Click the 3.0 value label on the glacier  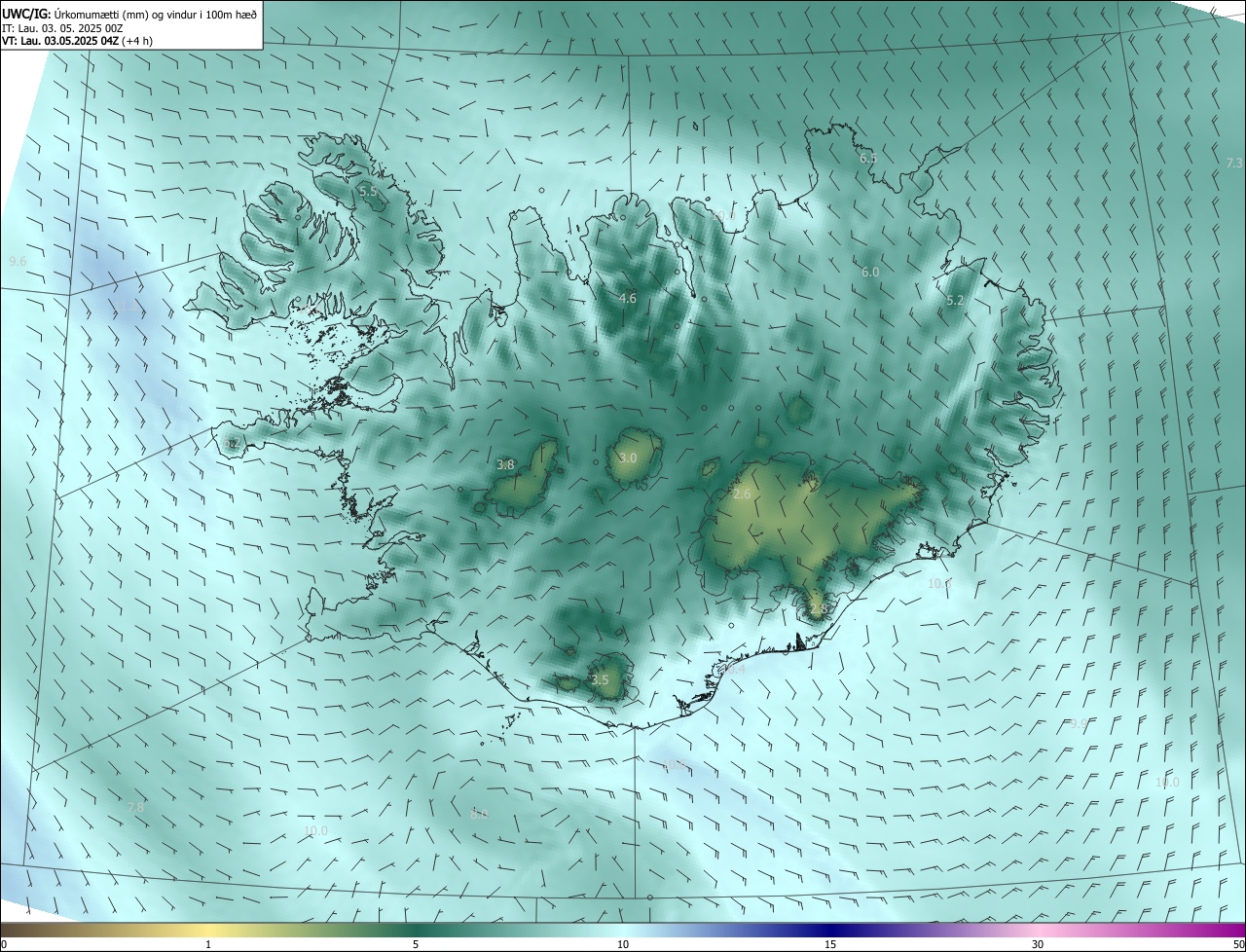pos(628,458)
